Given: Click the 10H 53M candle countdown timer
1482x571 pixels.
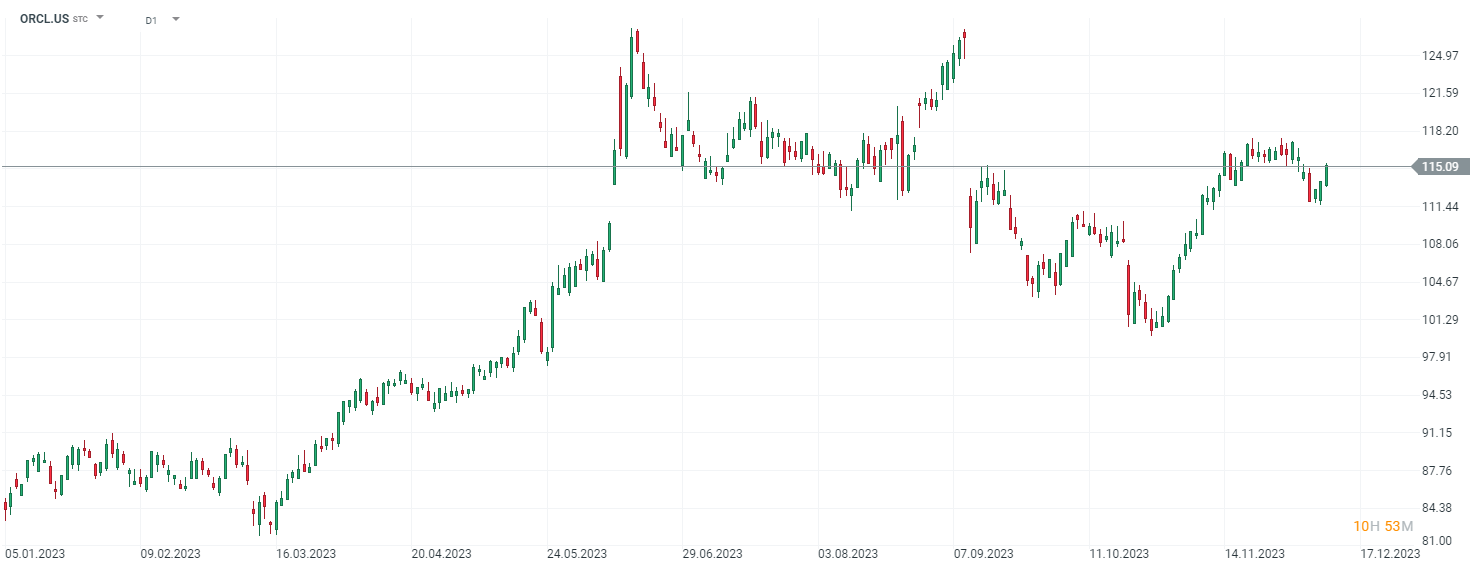Looking at the screenshot, I should pyautogui.click(x=1383, y=526).
